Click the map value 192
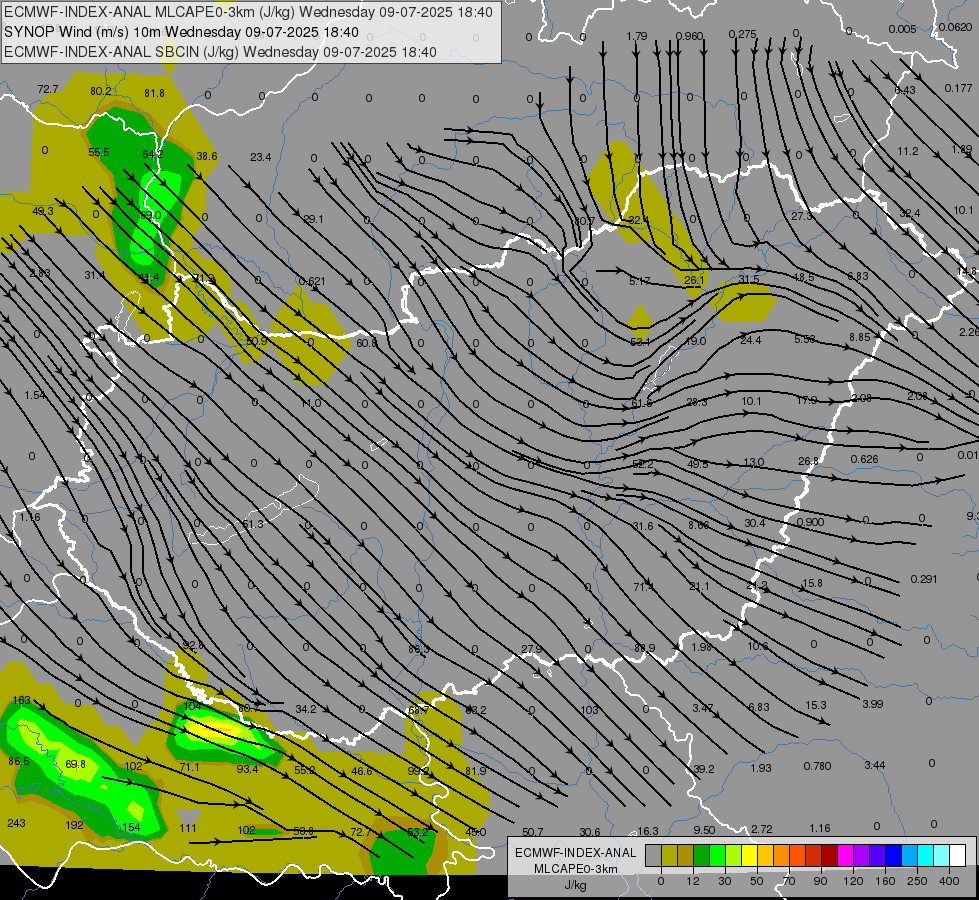The width and height of the screenshot is (979, 900). point(74,825)
